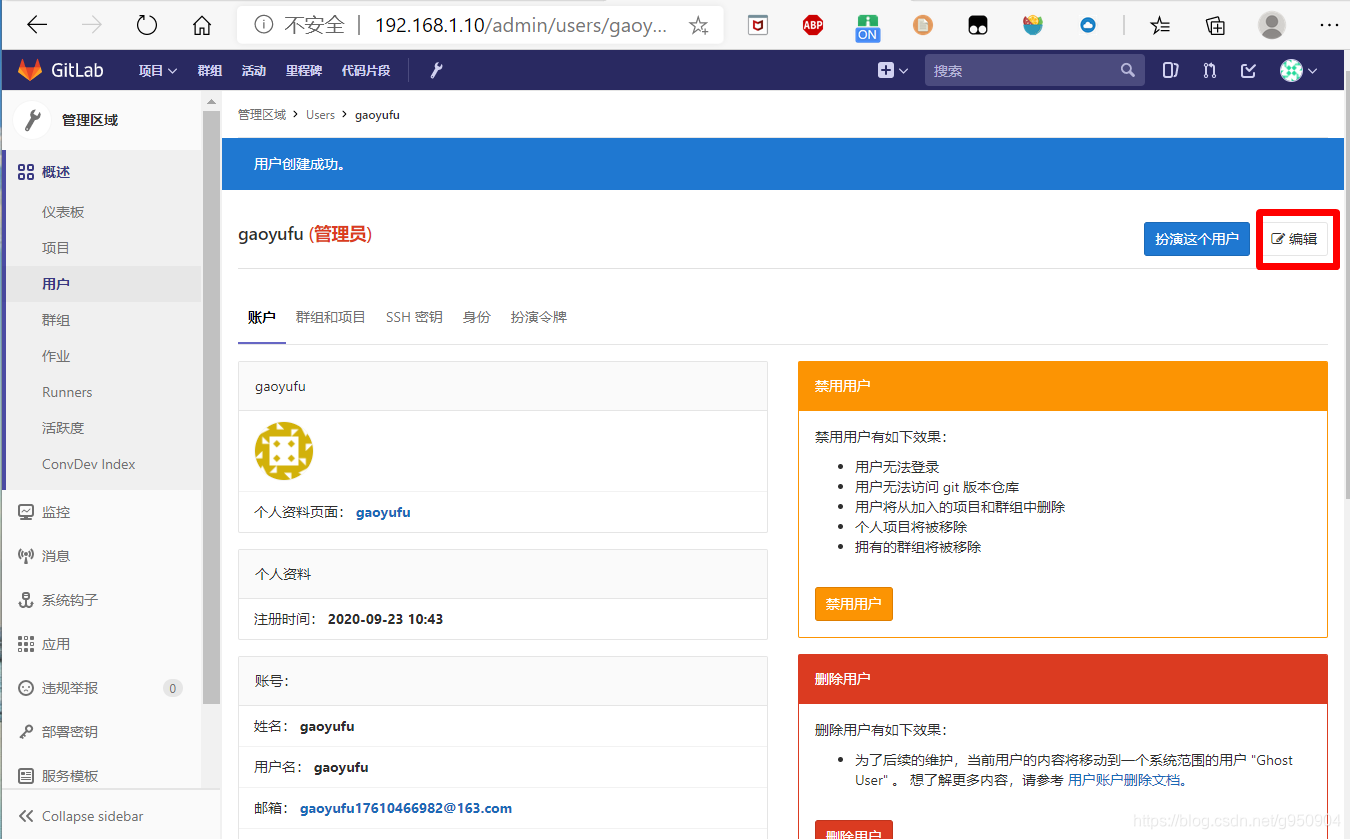Switch to the SSH 密钥 tab
The width and height of the screenshot is (1350, 839).
coord(414,317)
